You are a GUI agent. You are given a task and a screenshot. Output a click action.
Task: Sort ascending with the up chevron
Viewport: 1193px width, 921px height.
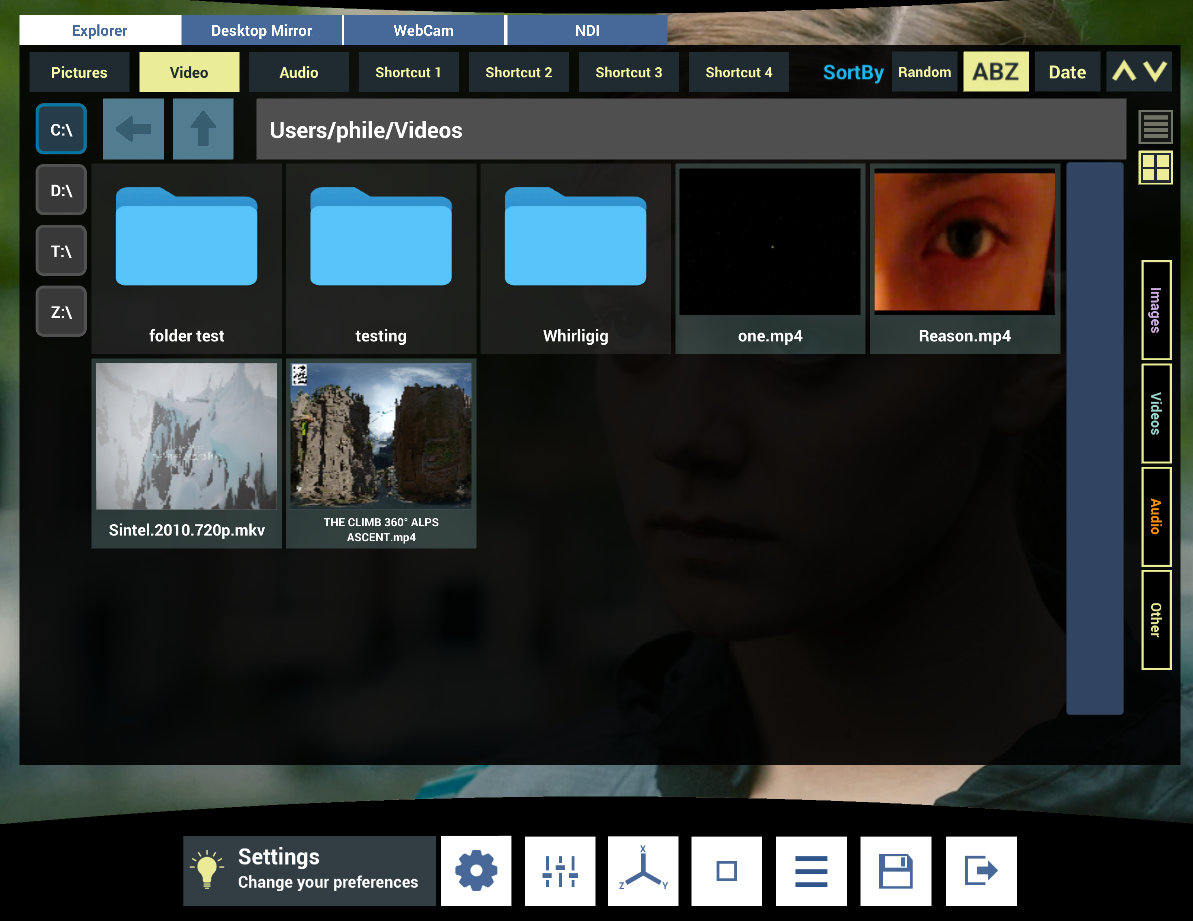click(x=1124, y=72)
